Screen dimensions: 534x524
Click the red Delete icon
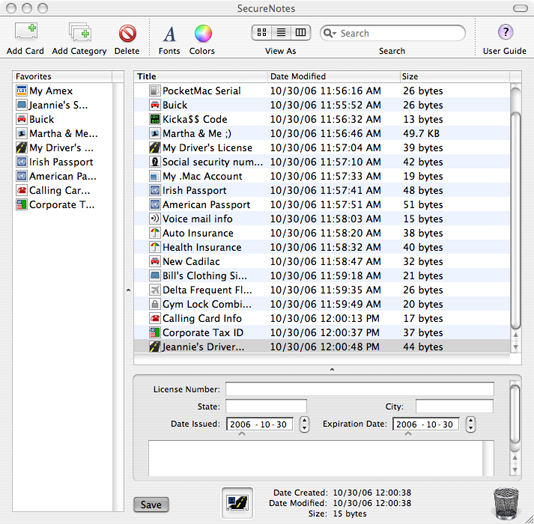click(x=127, y=33)
